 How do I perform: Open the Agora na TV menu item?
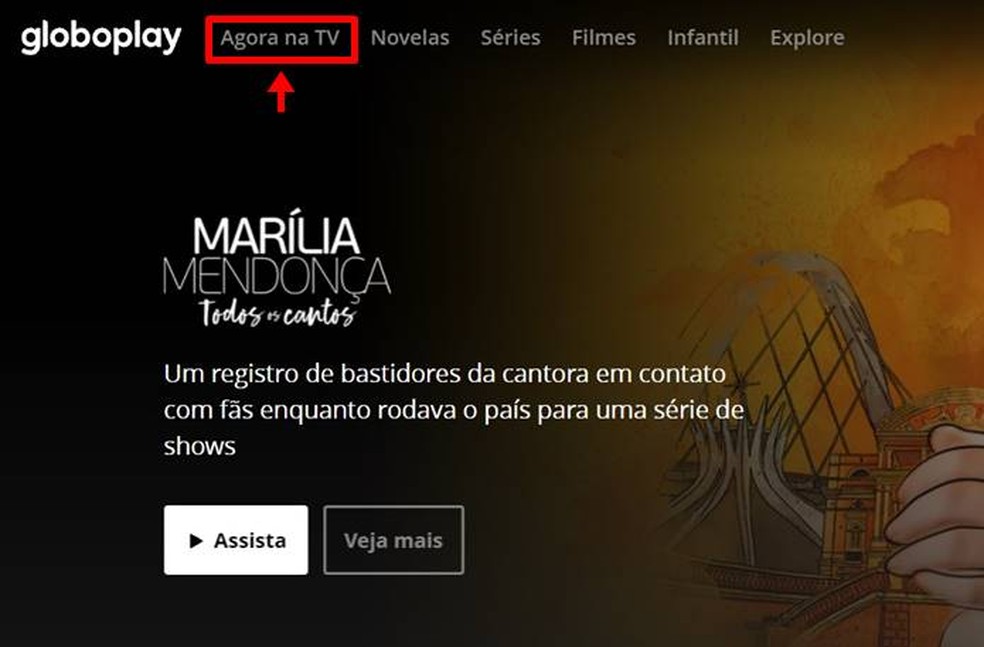pos(280,38)
